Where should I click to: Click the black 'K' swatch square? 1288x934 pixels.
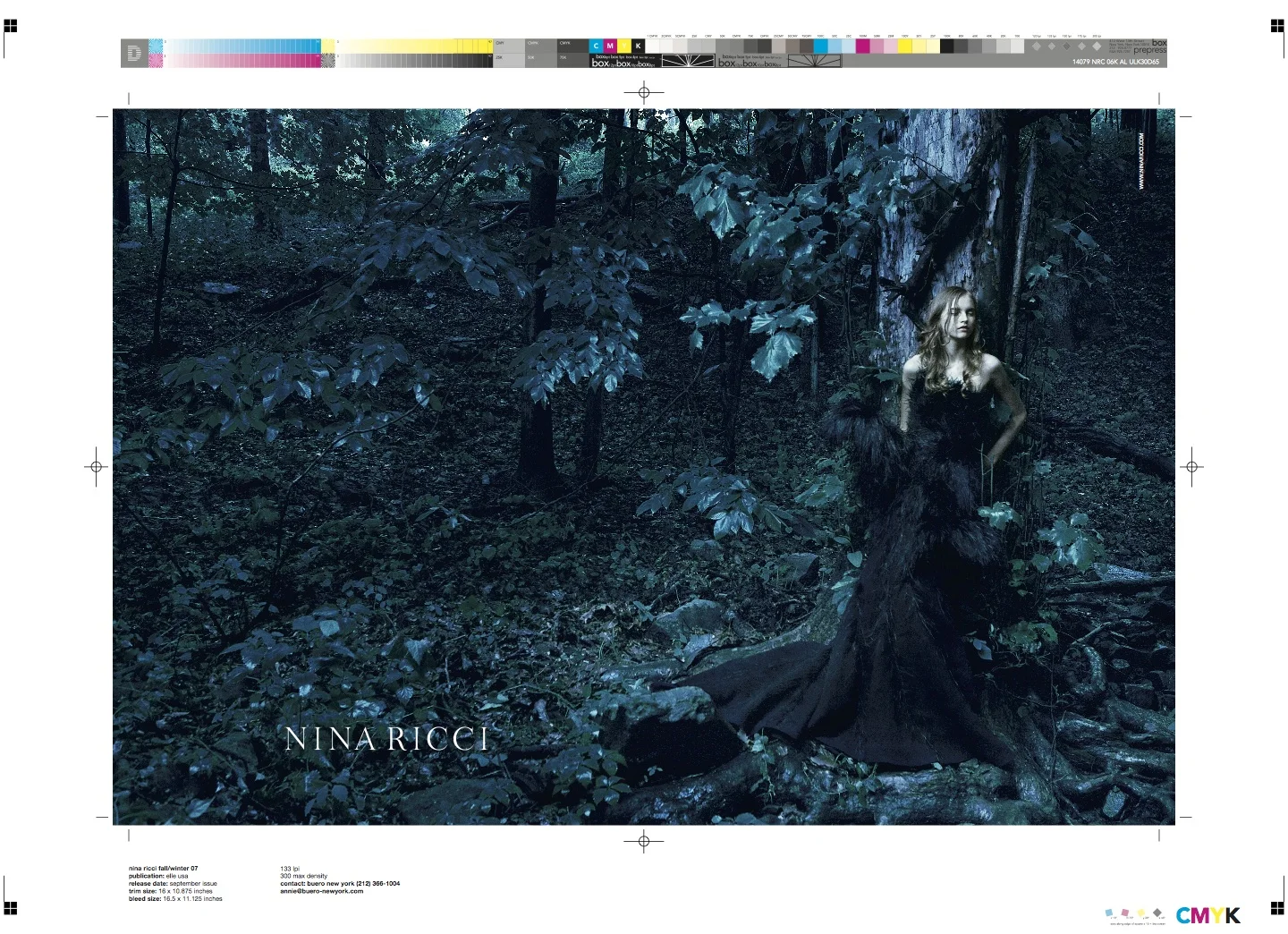click(638, 46)
